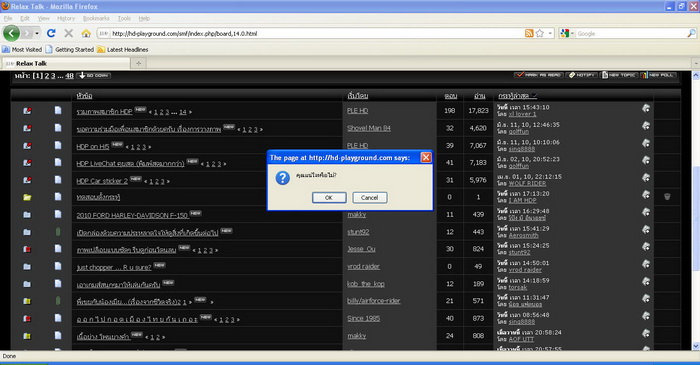This screenshot has height=365, width=700.
Task: Open the just chopper ... R u sure? topic
Action: [x=114, y=267]
